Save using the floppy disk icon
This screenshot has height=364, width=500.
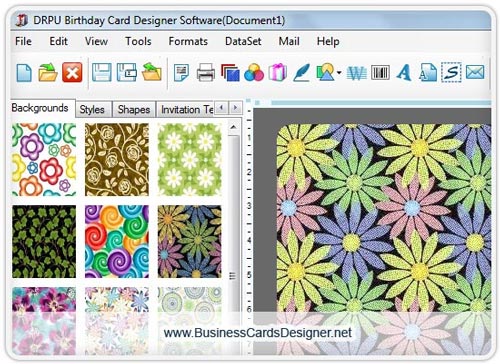[101, 72]
